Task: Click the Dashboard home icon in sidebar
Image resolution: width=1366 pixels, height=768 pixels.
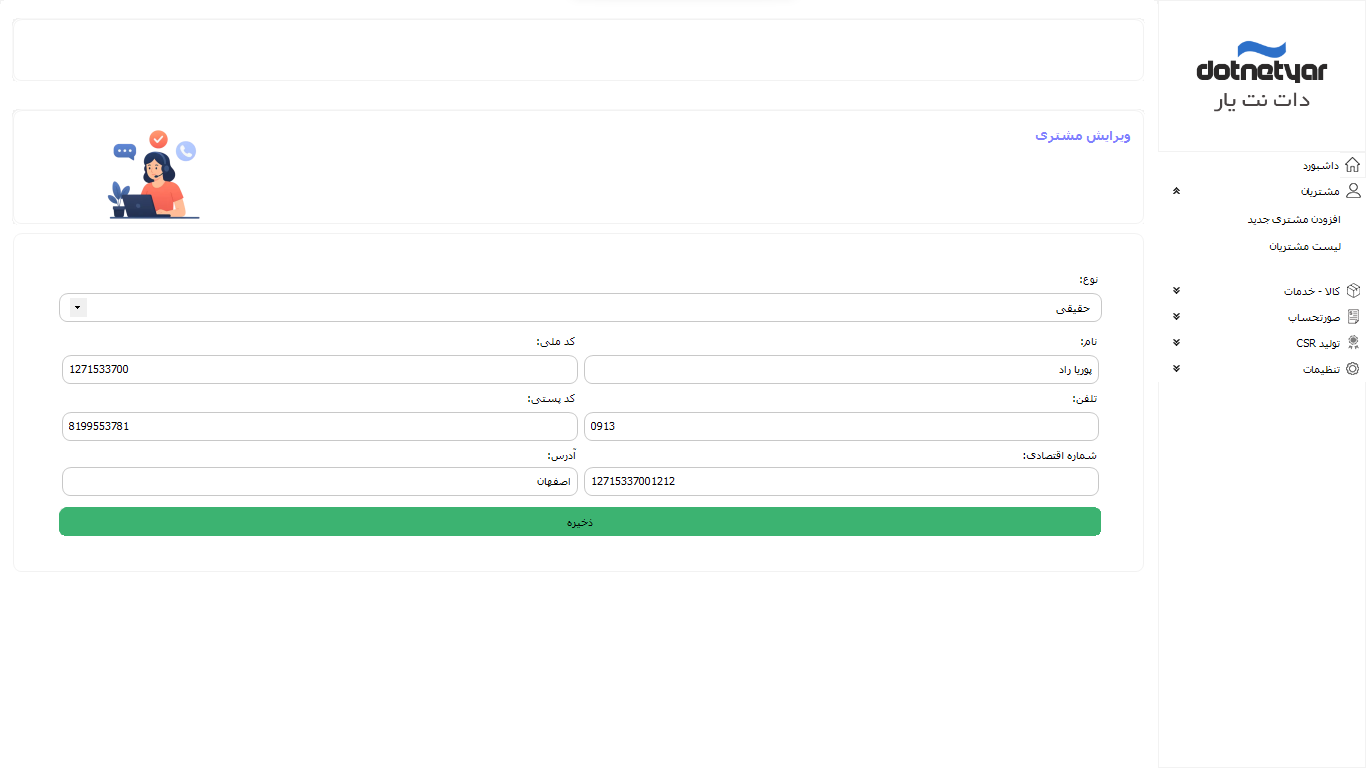Action: (x=1352, y=165)
